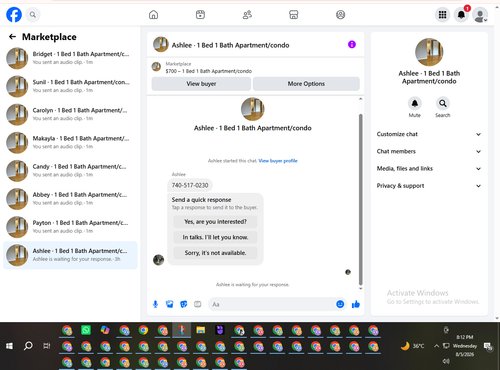This screenshot has height=370, width=500.
Task: Expand Privacy & support section
Action: (429, 186)
